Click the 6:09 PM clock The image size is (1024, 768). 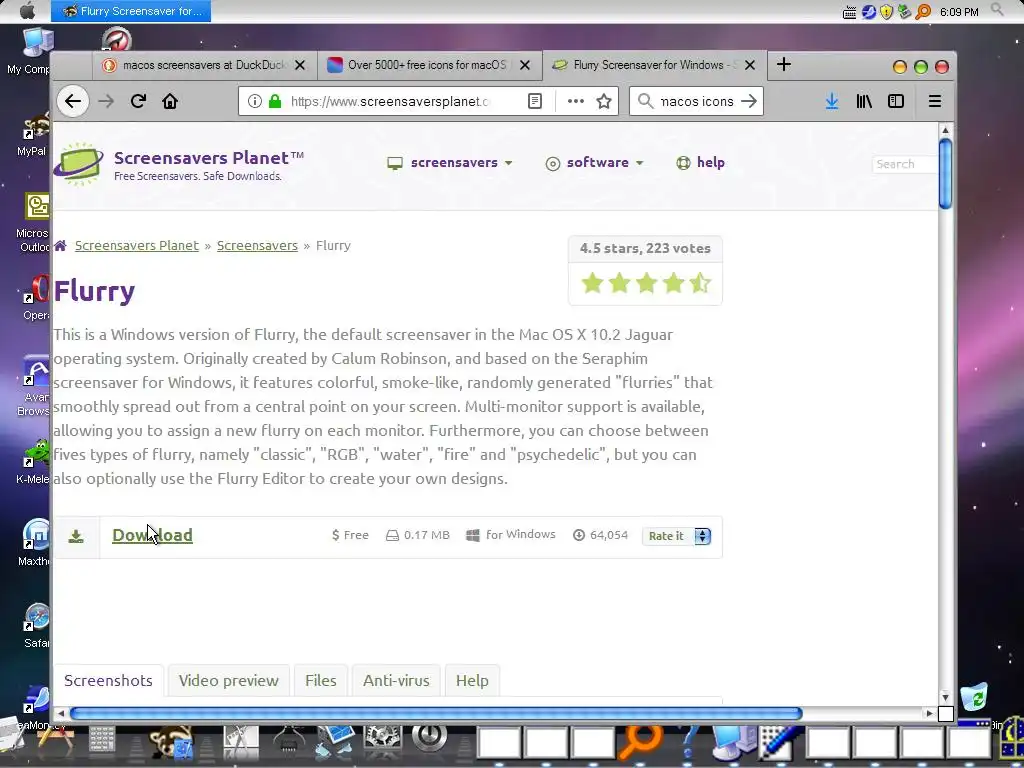959,12
